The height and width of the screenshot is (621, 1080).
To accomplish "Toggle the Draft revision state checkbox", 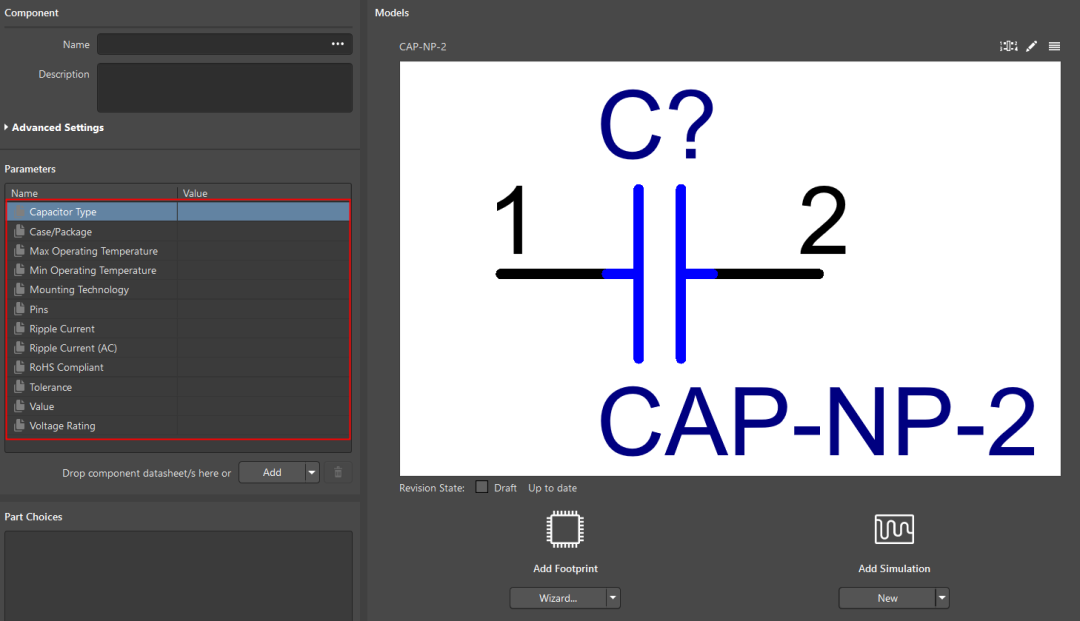I will (x=481, y=487).
